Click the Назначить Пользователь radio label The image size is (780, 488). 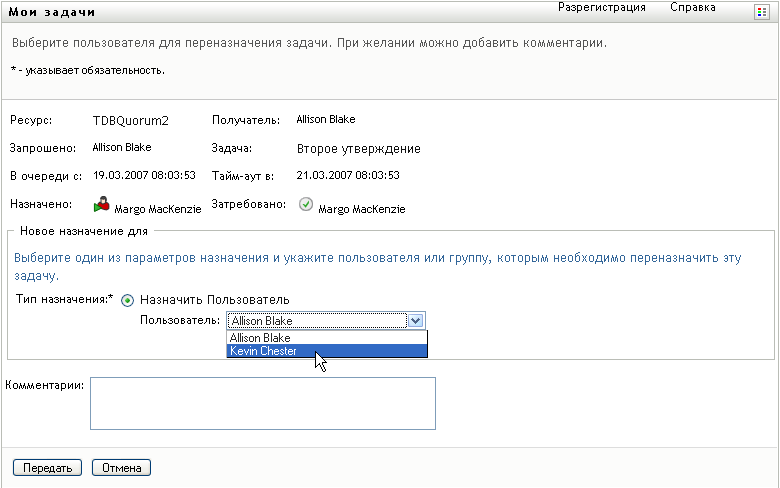tap(214, 299)
